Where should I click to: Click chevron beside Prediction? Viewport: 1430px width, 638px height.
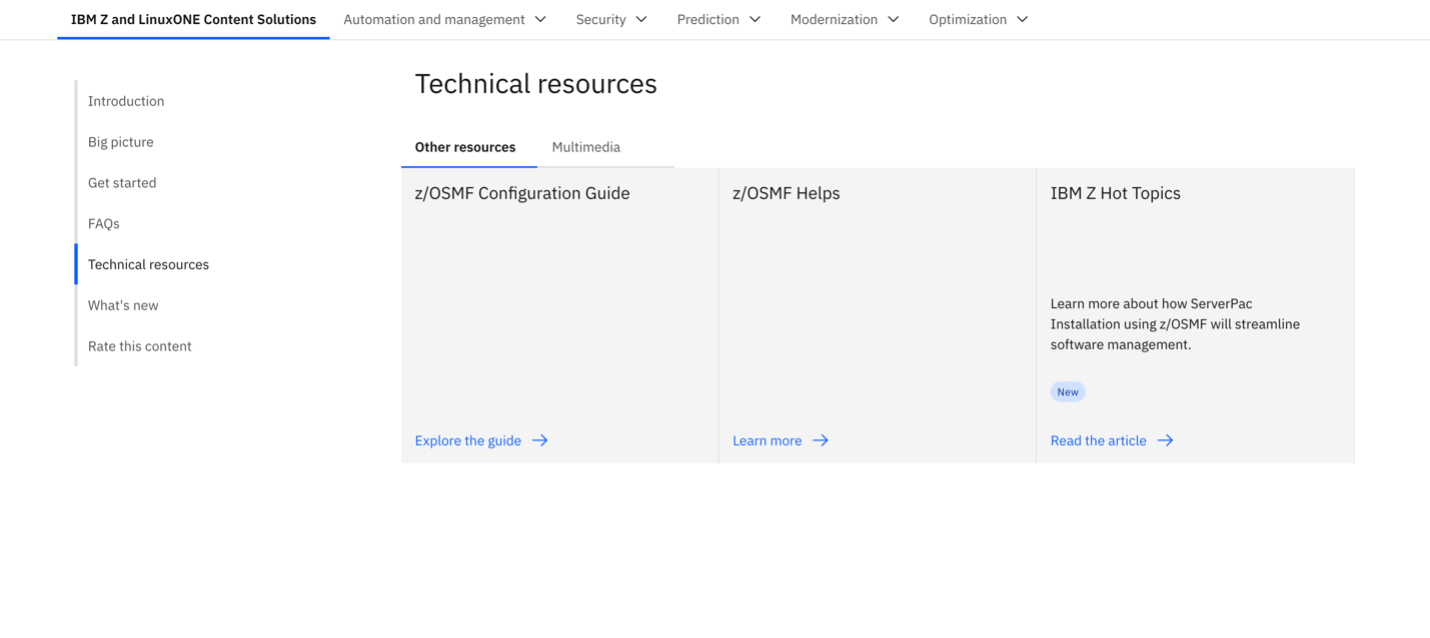[755, 19]
